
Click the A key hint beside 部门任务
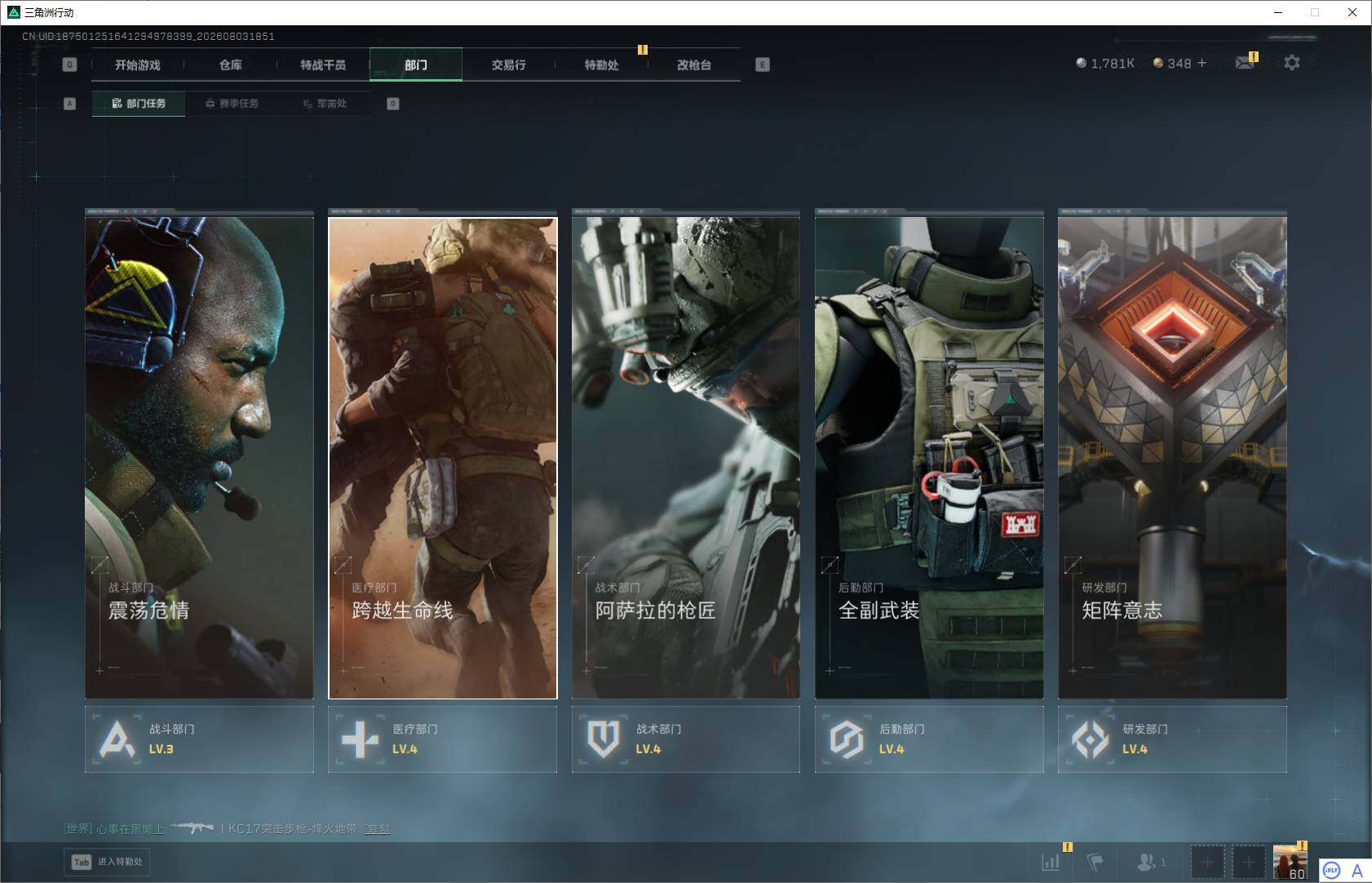(x=69, y=104)
